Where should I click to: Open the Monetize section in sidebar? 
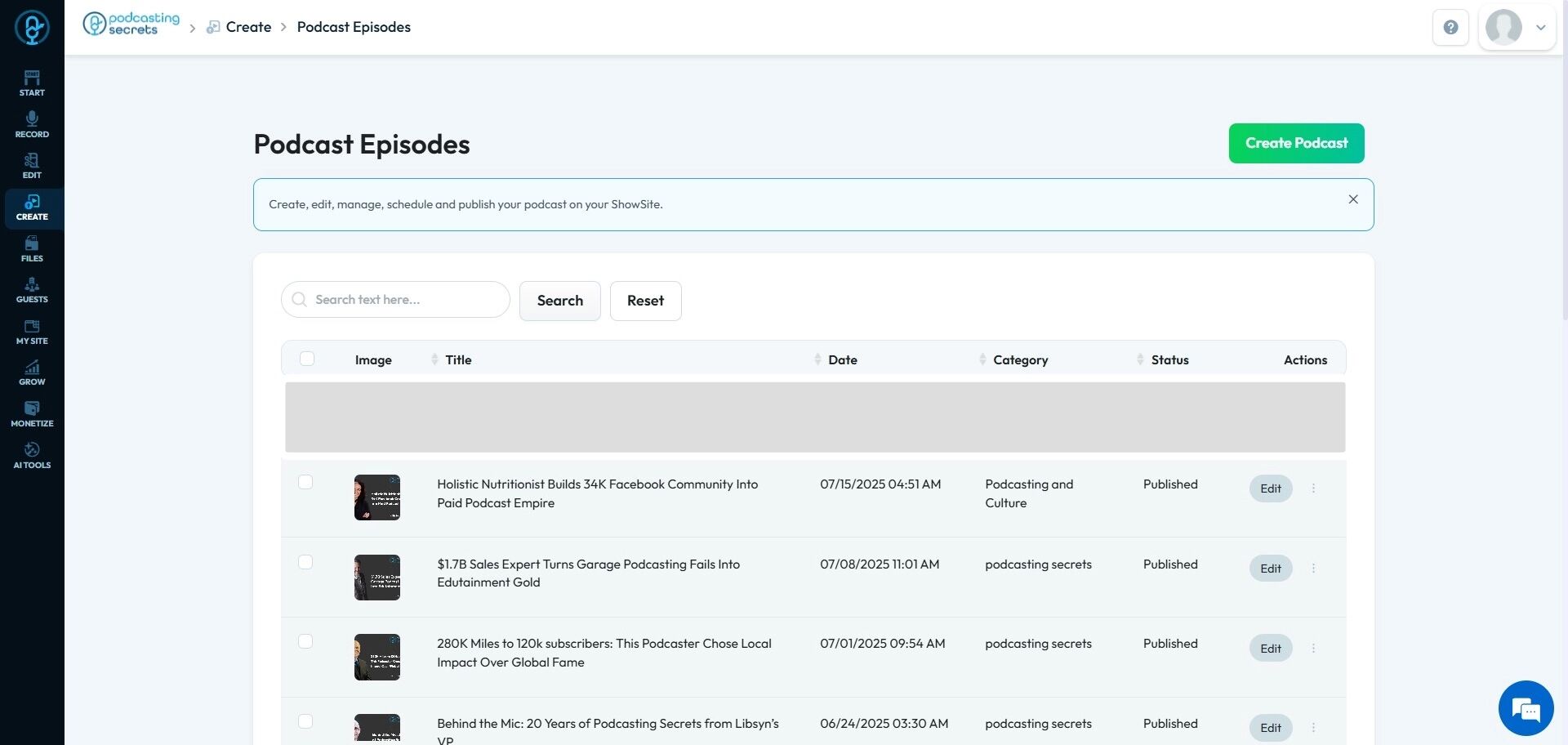tap(32, 414)
